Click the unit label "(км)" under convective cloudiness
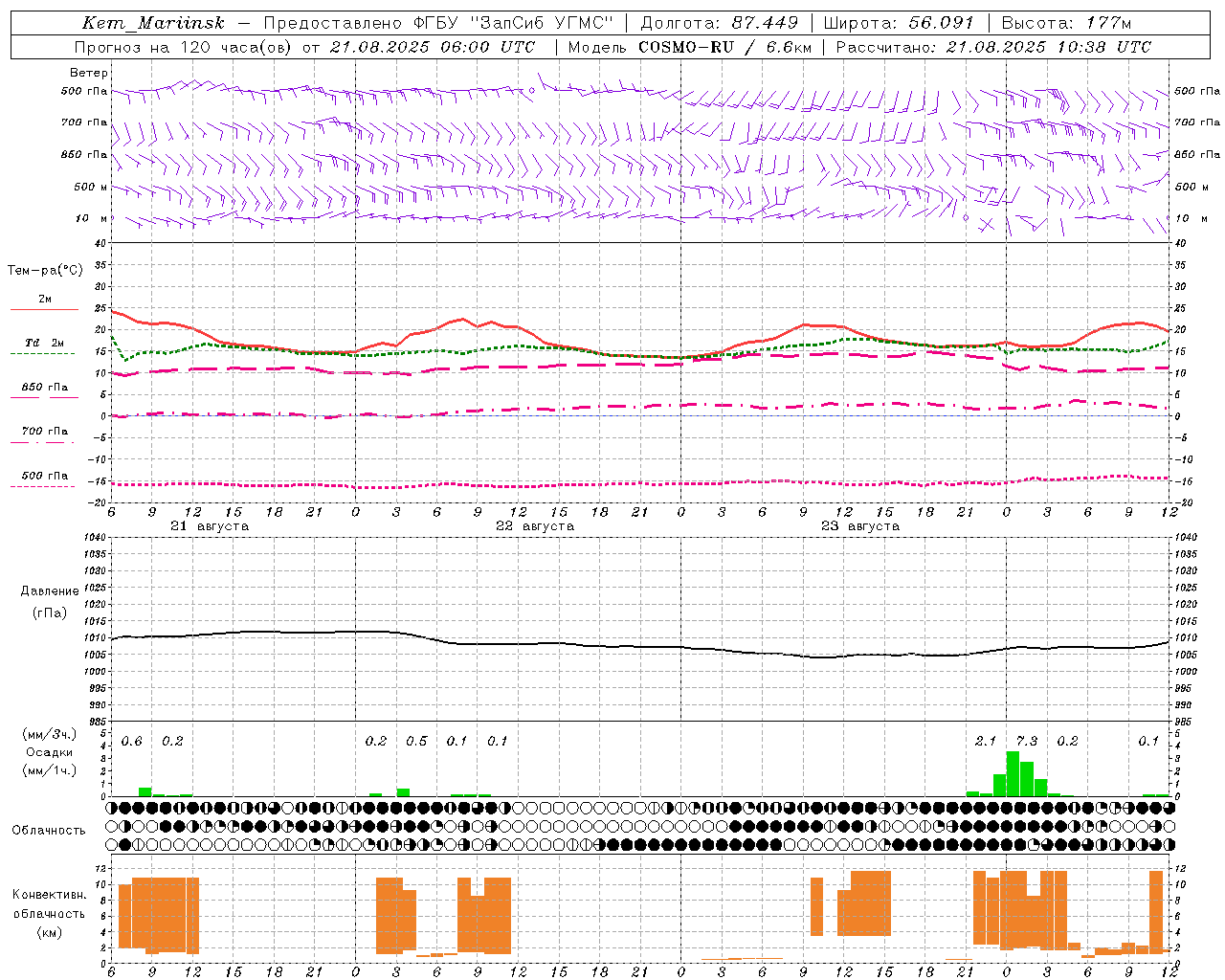The height and width of the screenshot is (980, 1225). [x=50, y=933]
